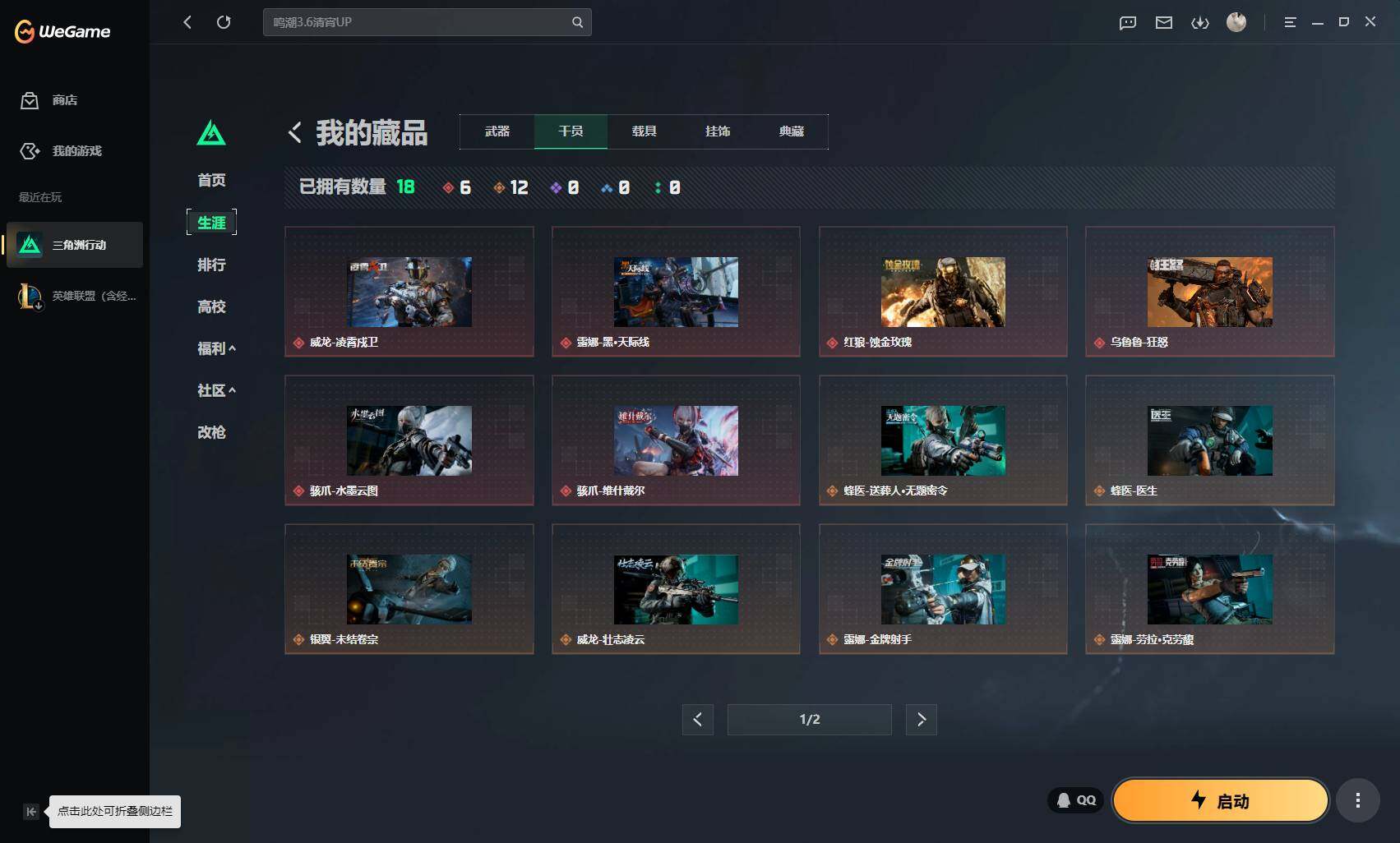The image size is (1400, 843).
Task: Expand the 福利 menu
Action: [x=216, y=348]
